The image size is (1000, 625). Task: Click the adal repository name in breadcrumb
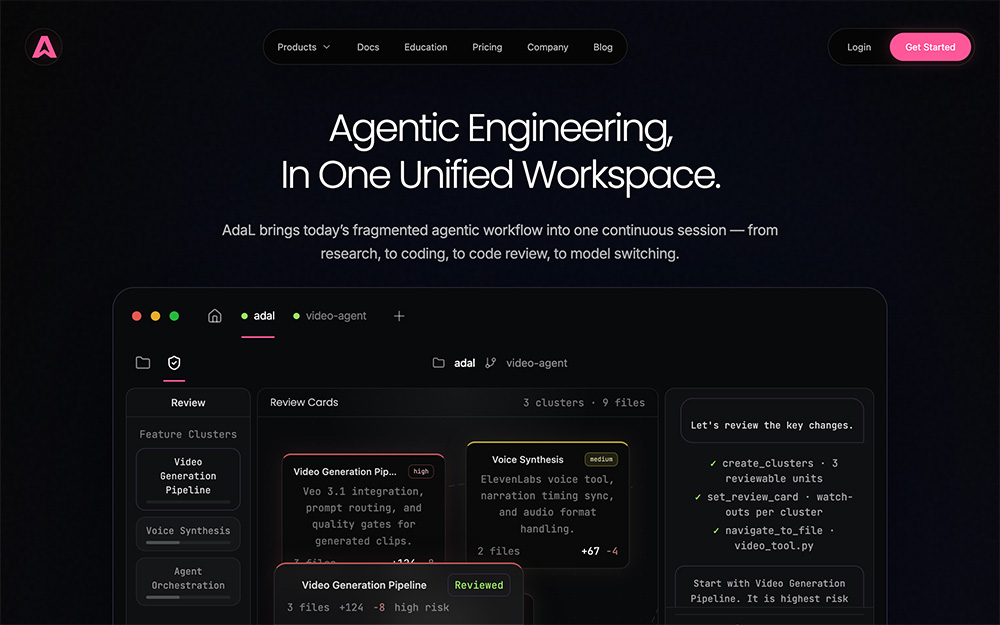(464, 363)
